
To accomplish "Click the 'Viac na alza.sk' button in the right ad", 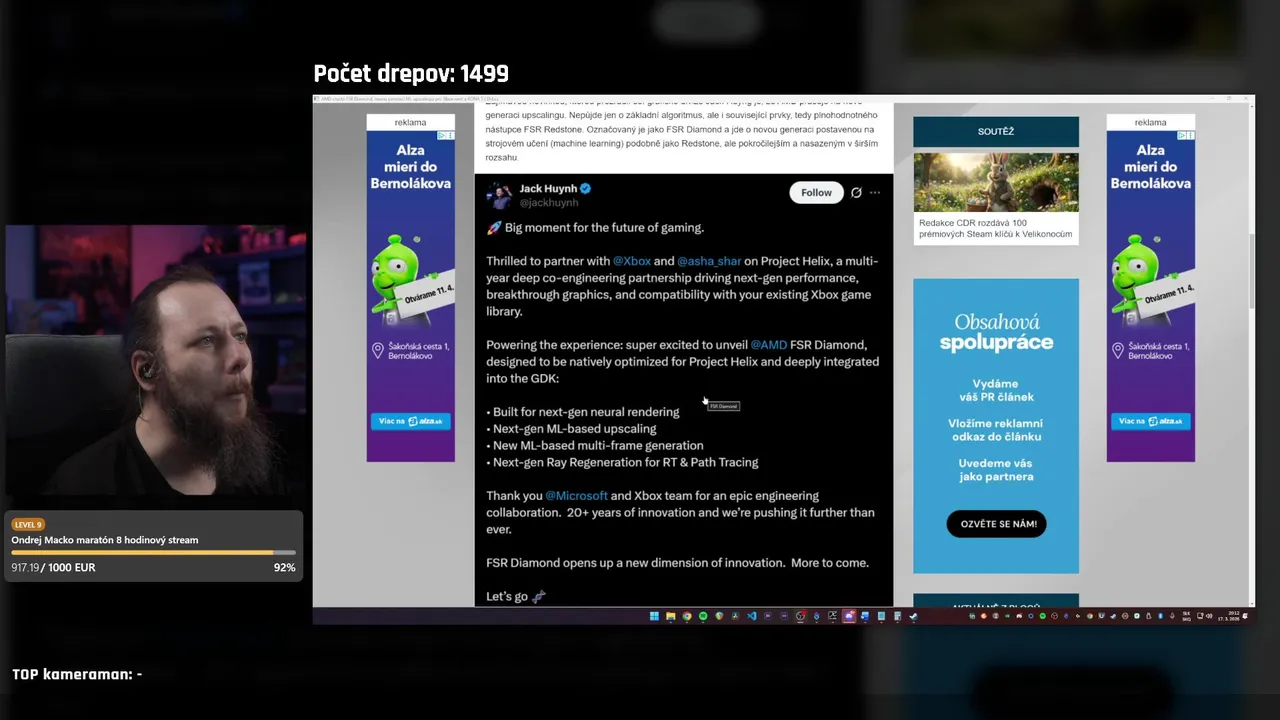I will 1151,421.
